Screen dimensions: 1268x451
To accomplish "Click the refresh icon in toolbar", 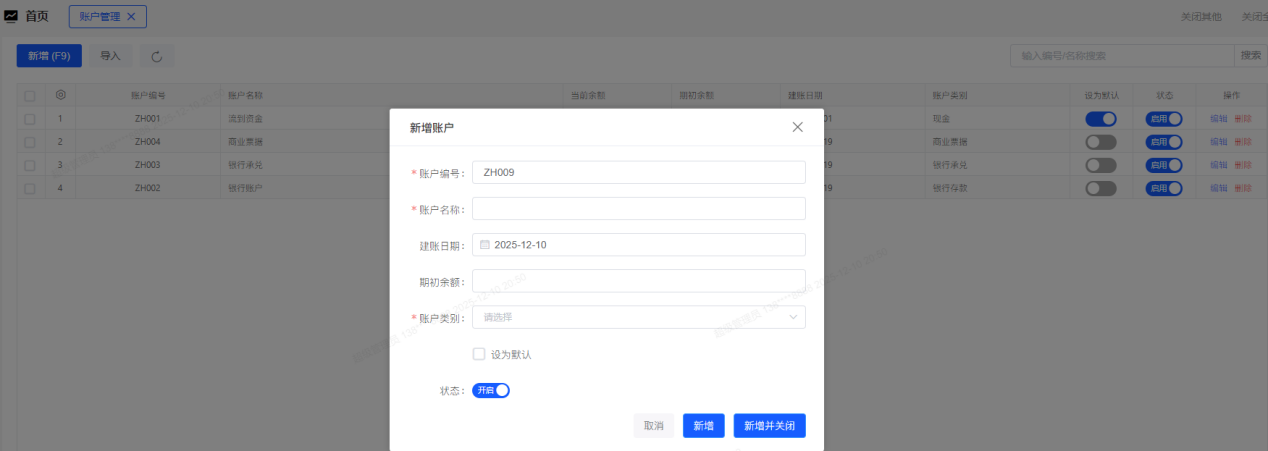I will tap(157, 56).
